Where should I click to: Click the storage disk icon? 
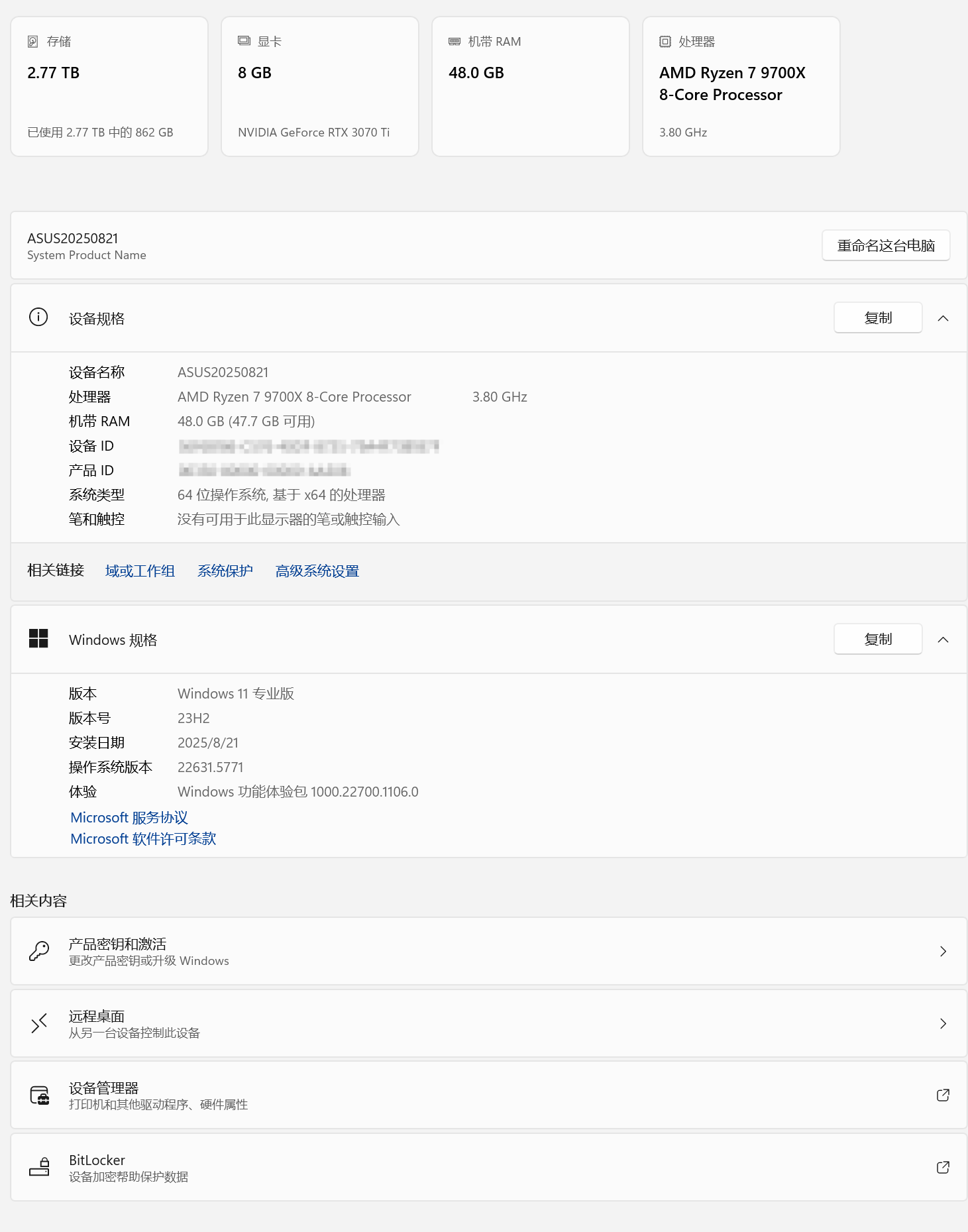pyautogui.click(x=32, y=42)
